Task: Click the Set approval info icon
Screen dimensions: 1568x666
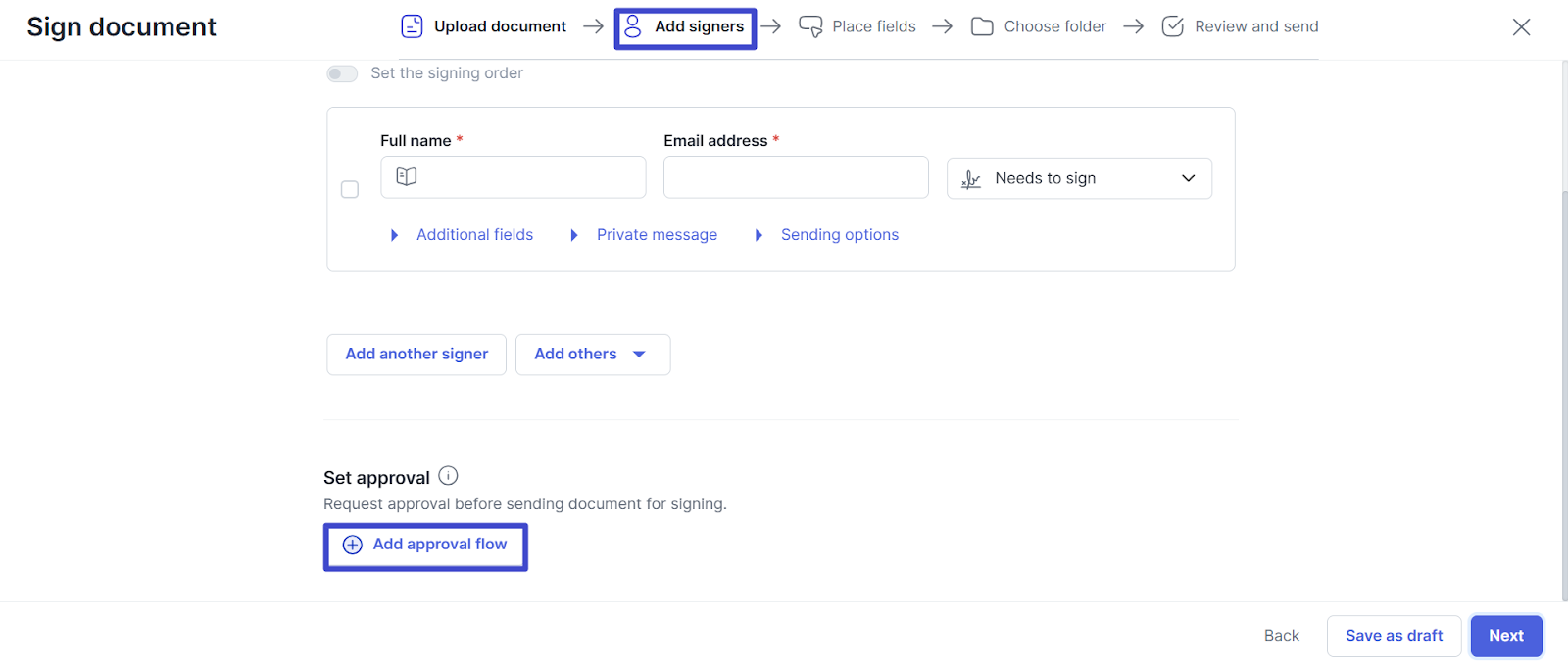Action: coord(448,476)
